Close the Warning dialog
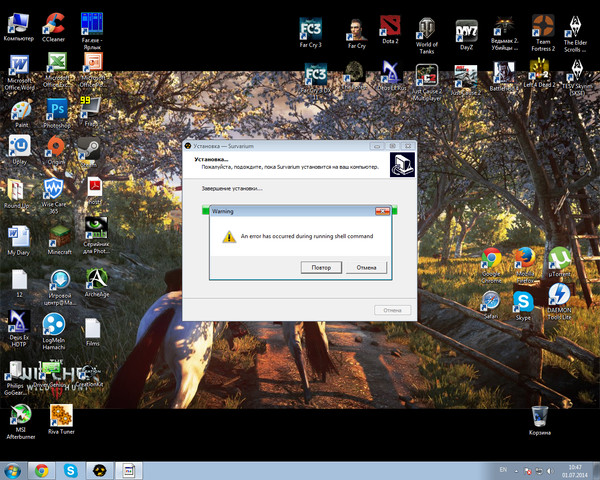 click(382, 211)
